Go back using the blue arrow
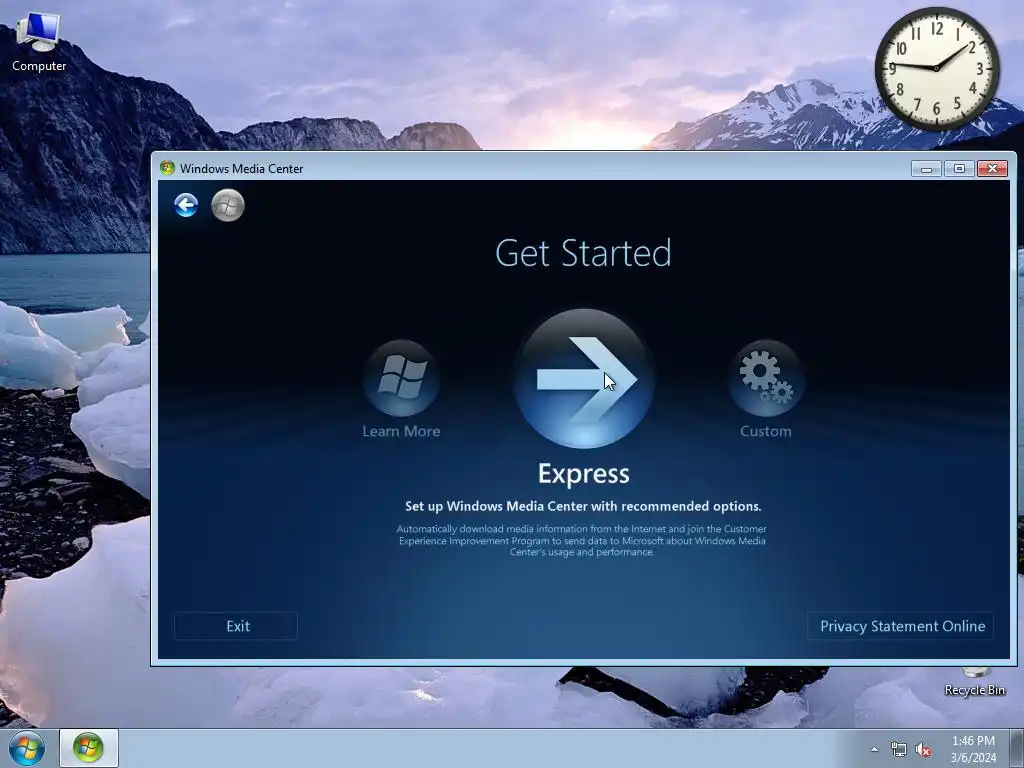The image size is (1024, 768). (x=186, y=205)
